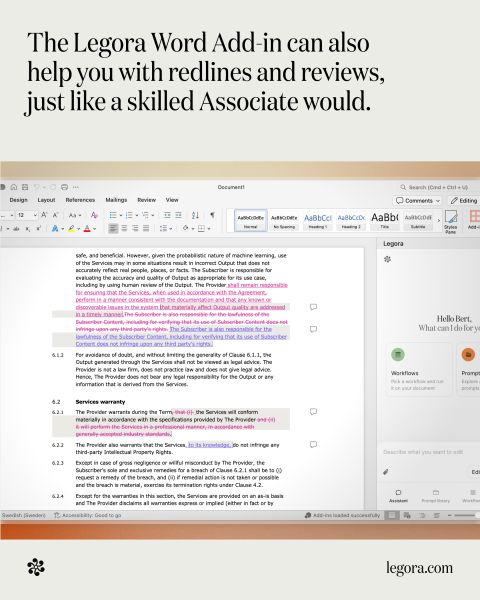Toggle the Show paragraph marks pilcrow

click(x=212, y=215)
